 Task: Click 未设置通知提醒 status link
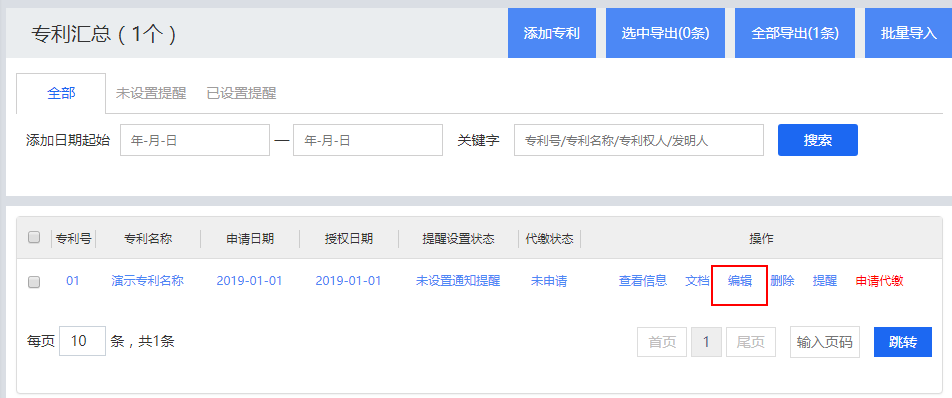[x=458, y=281]
